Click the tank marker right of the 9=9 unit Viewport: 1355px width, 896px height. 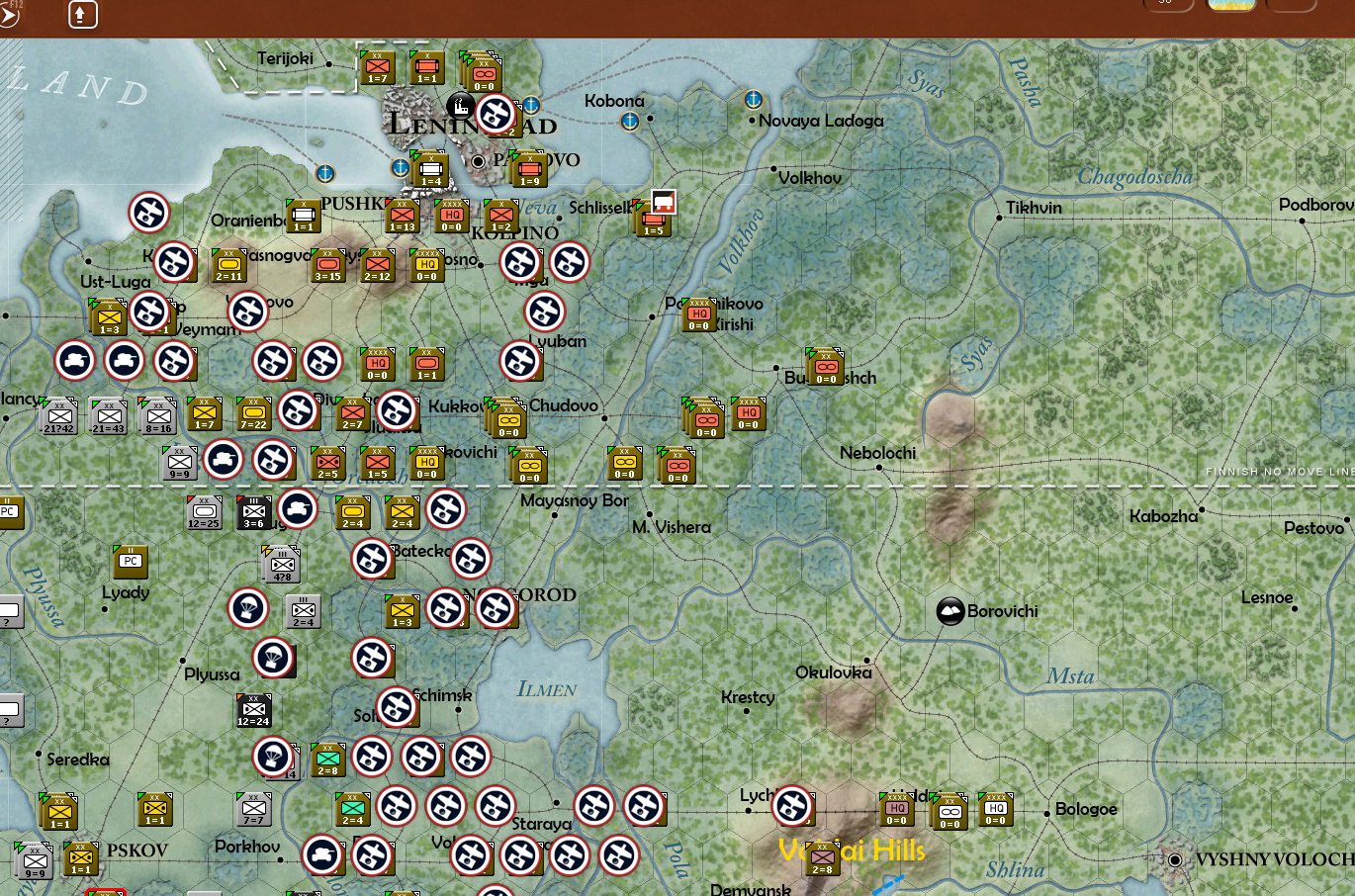pos(224,460)
